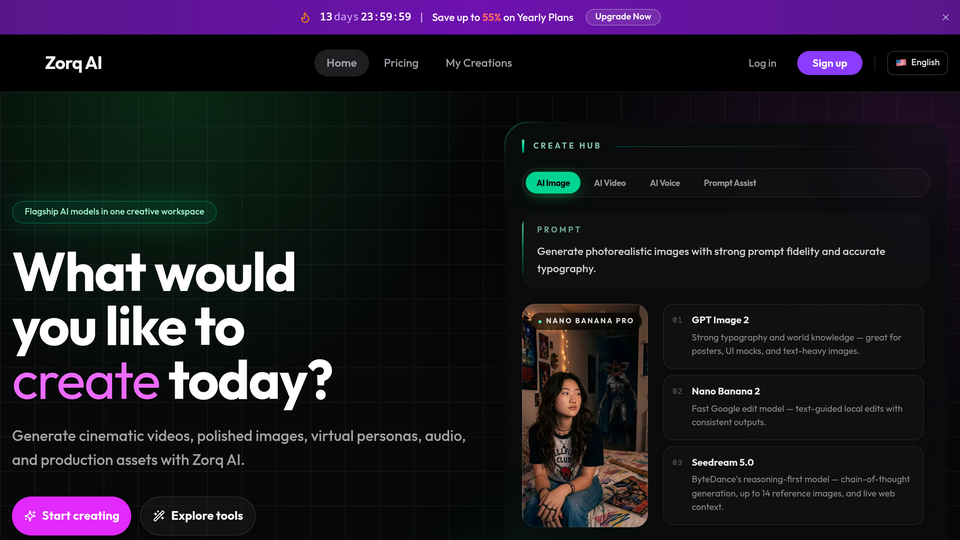Switch to the AI Voice tab
The width and height of the screenshot is (960, 540).
pyautogui.click(x=664, y=183)
